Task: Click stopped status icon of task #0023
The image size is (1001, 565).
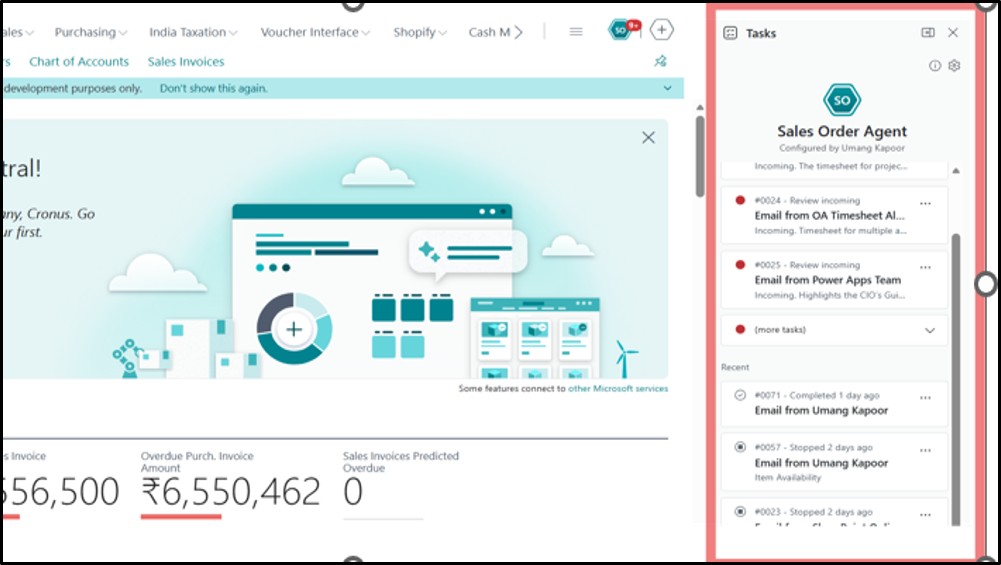Action: 740,511
